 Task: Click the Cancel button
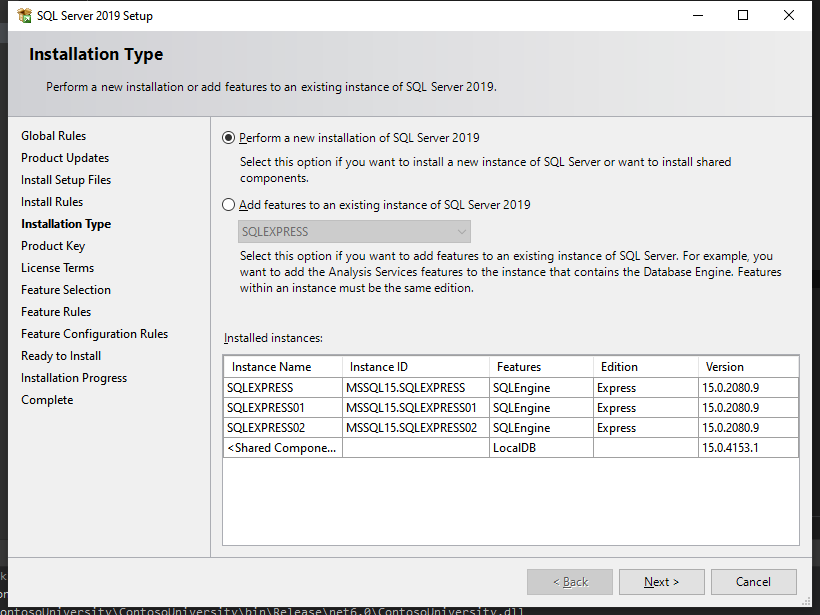pos(753,582)
